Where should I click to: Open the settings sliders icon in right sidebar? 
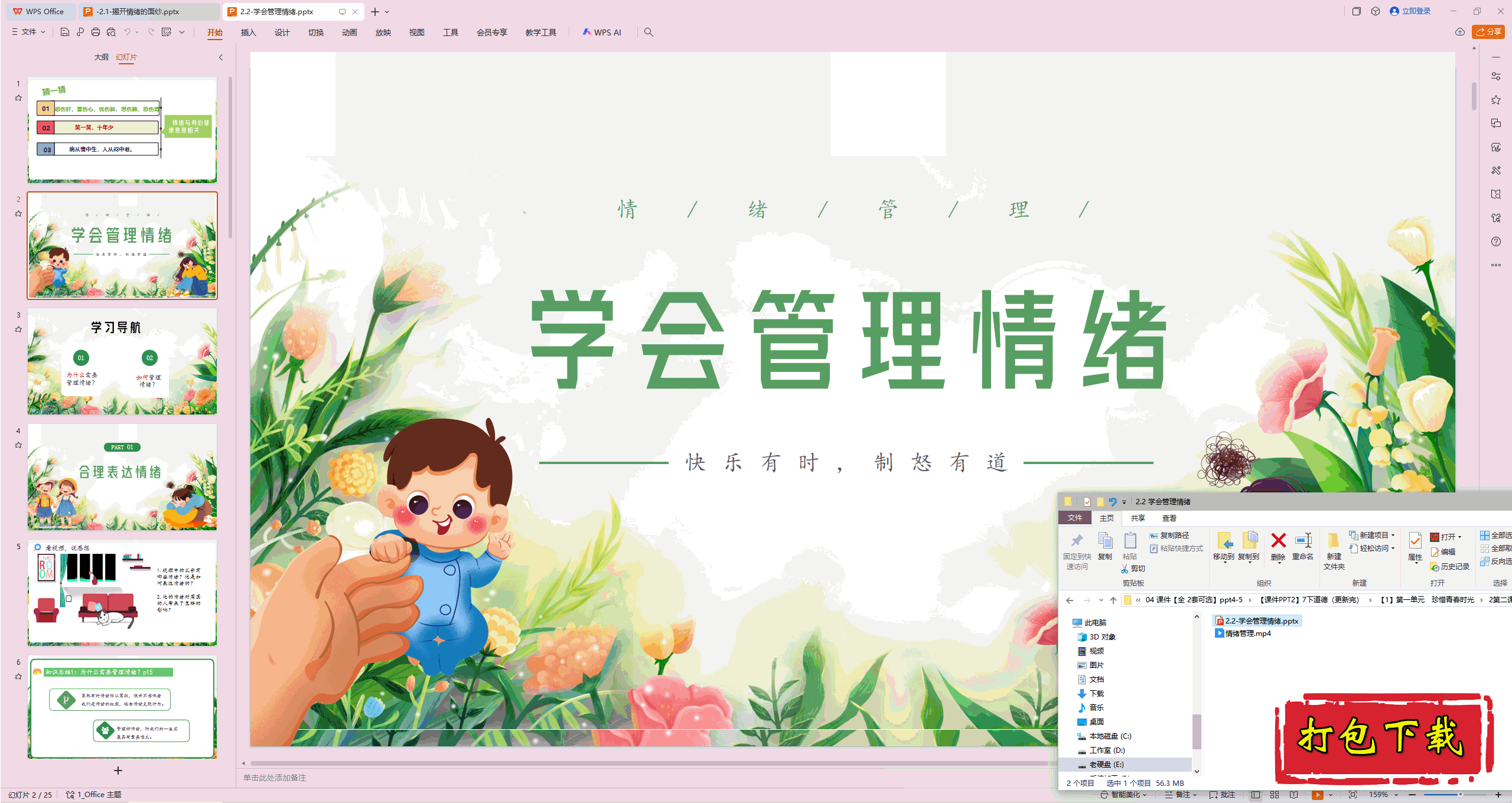click(1496, 76)
